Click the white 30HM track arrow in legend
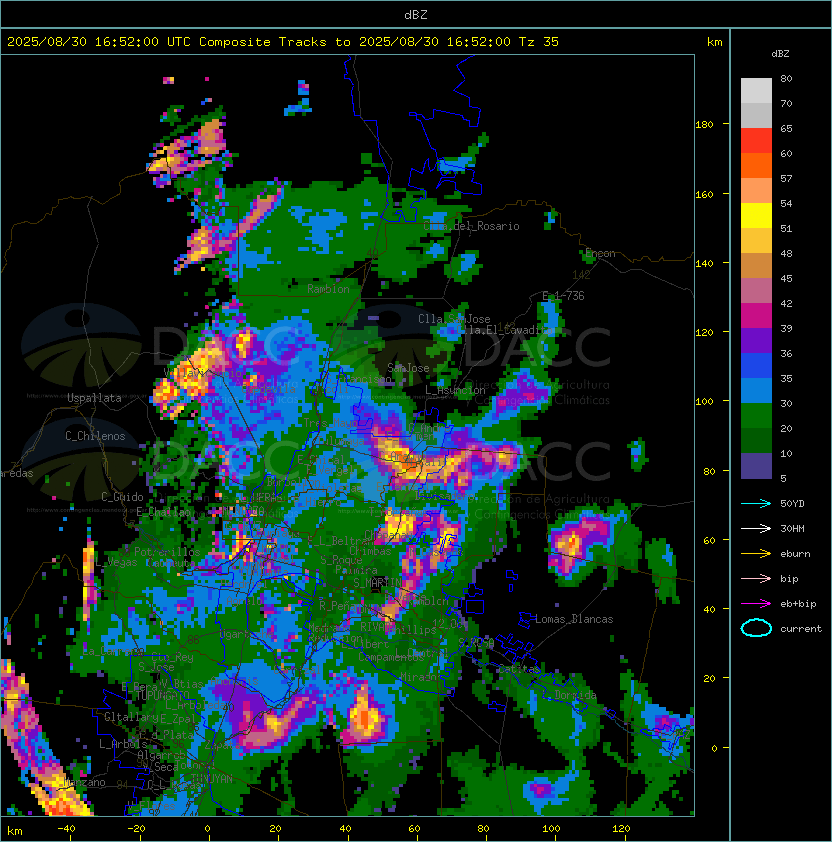This screenshot has height=842, width=832. pos(756,528)
